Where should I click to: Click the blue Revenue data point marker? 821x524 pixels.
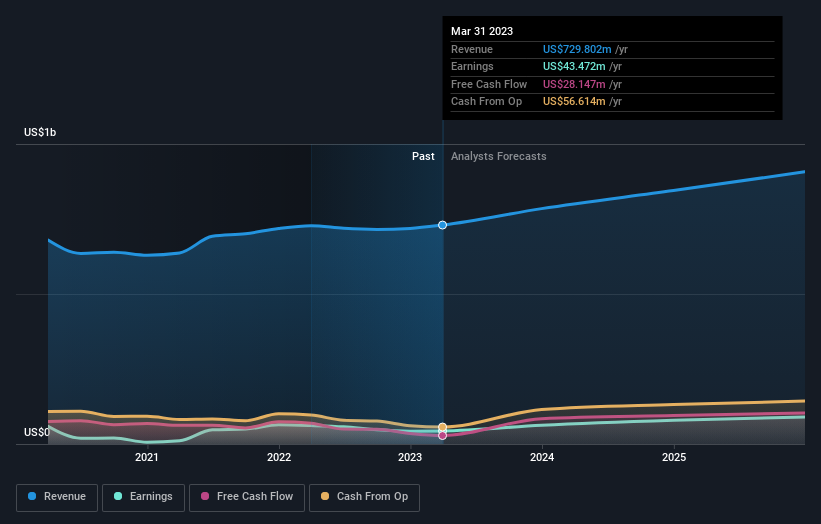442,225
